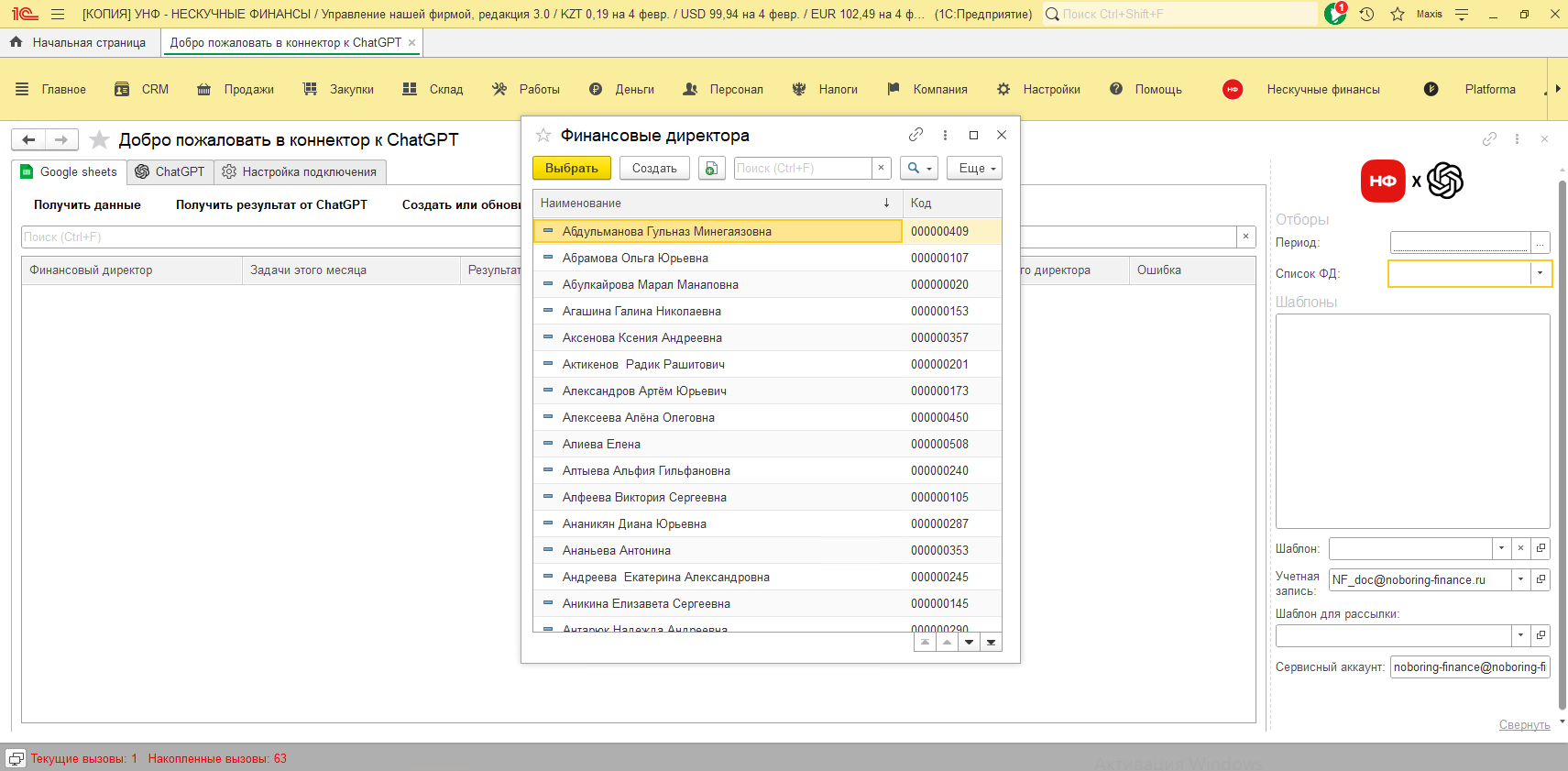Viewport: 1568px width, 771px height.
Task: Go back with the left arrow button
Action: 28,139
